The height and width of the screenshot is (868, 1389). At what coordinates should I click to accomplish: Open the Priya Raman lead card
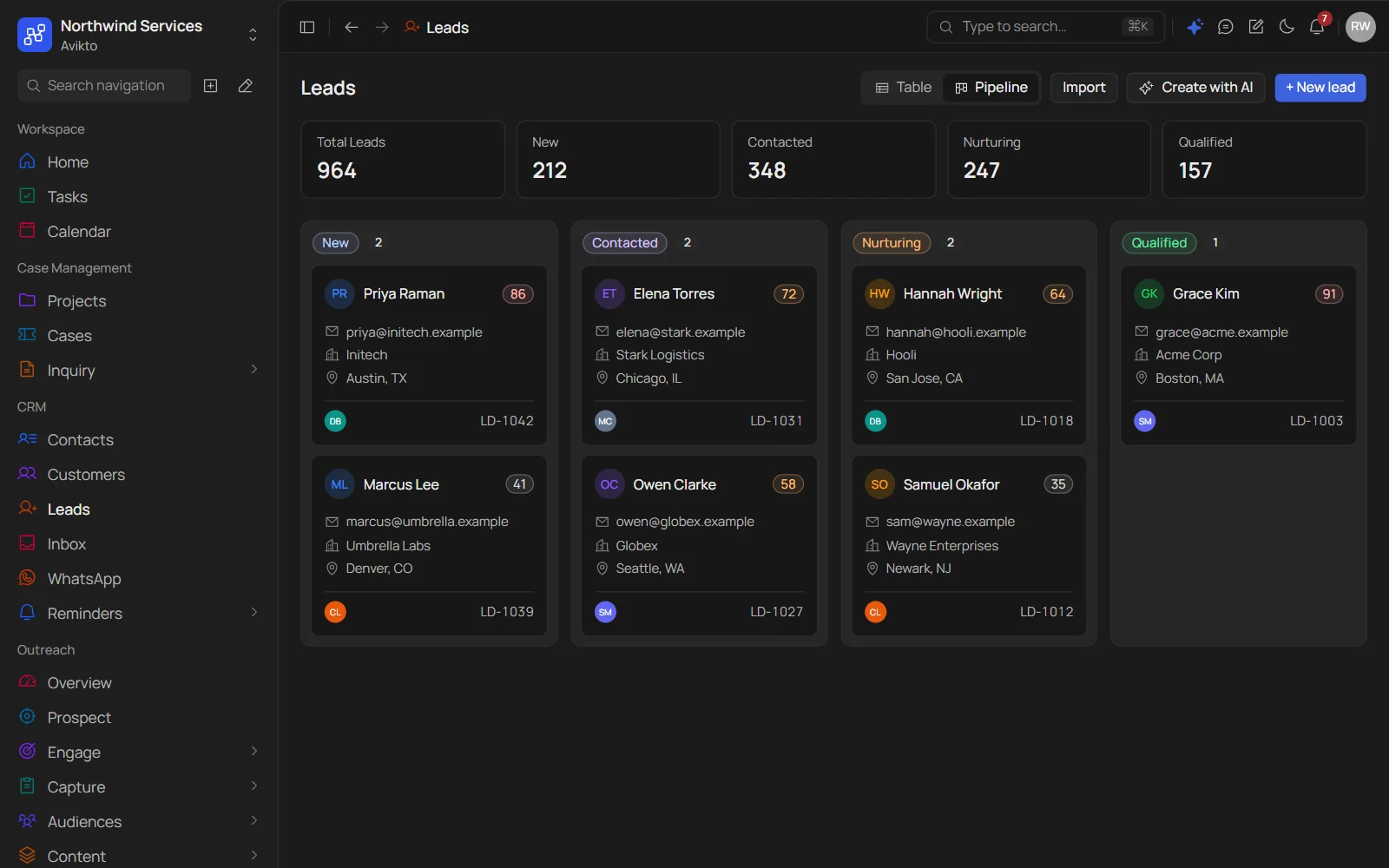429,355
